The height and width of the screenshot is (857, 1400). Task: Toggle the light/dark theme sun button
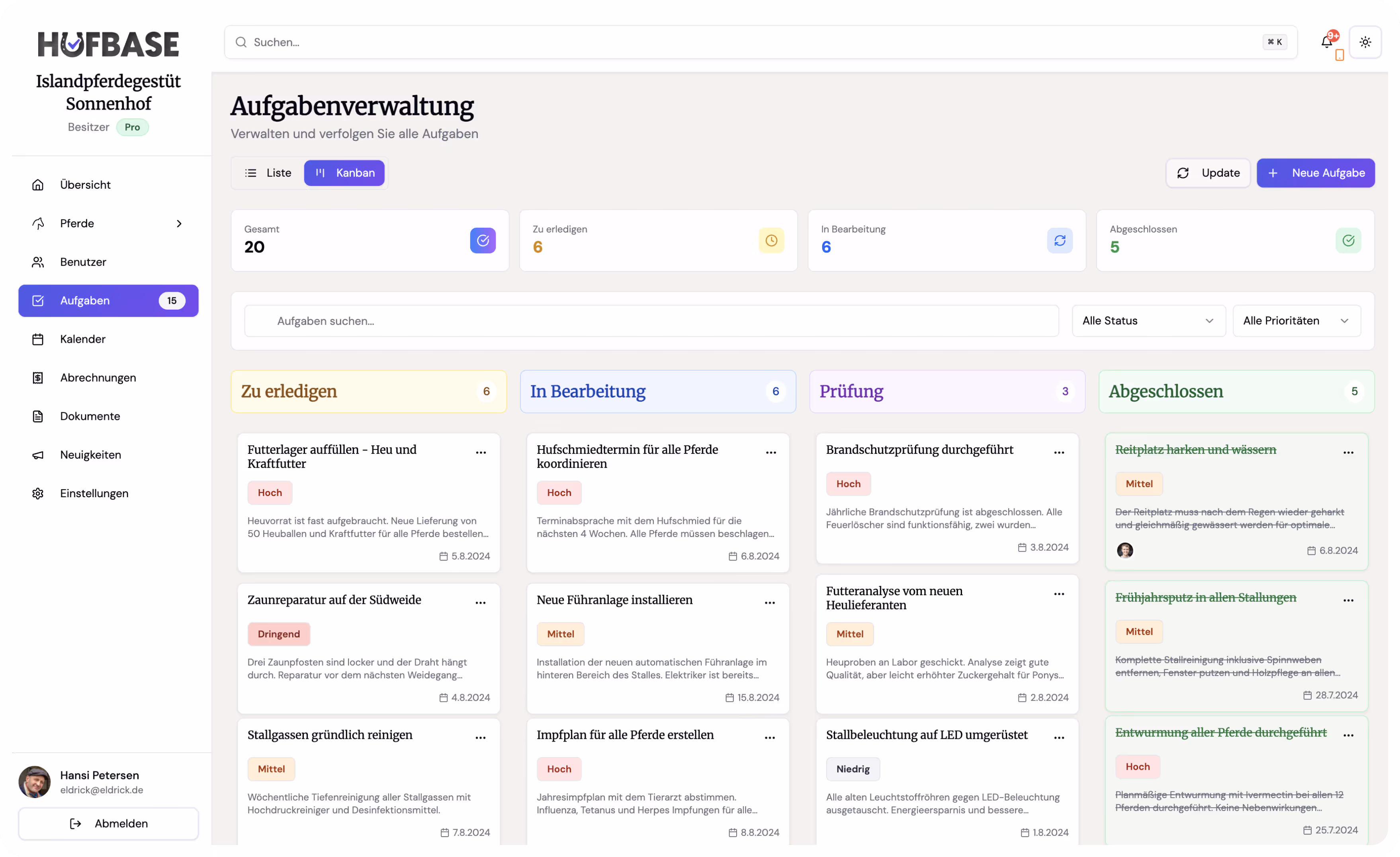coord(1365,42)
